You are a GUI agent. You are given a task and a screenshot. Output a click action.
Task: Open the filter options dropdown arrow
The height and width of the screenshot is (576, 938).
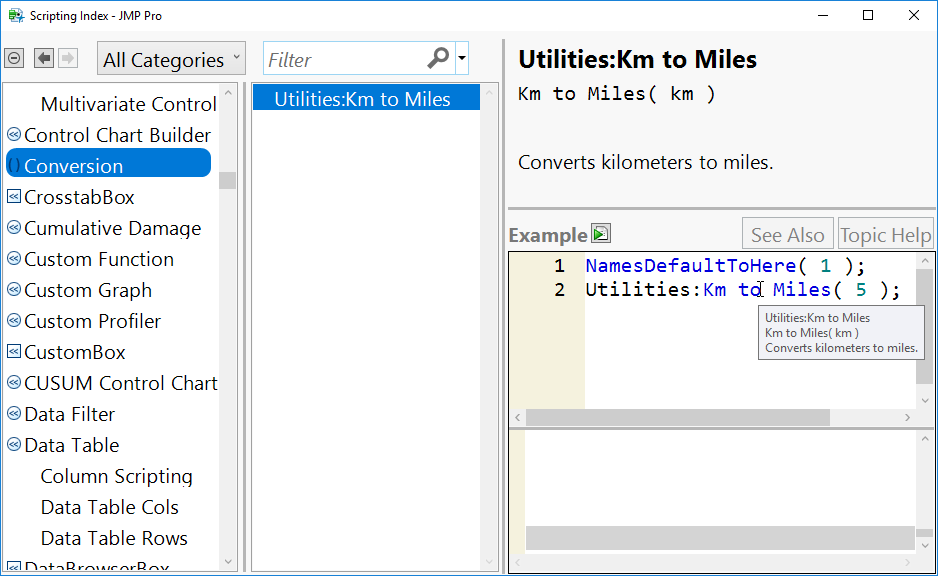tap(462, 59)
